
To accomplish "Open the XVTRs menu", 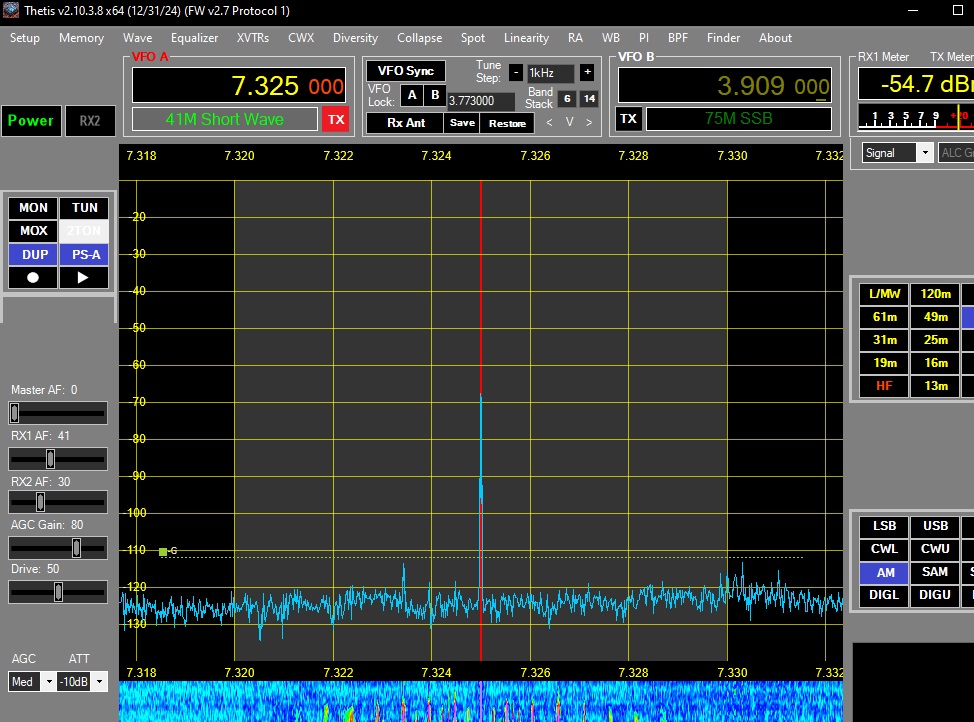I will [x=253, y=38].
